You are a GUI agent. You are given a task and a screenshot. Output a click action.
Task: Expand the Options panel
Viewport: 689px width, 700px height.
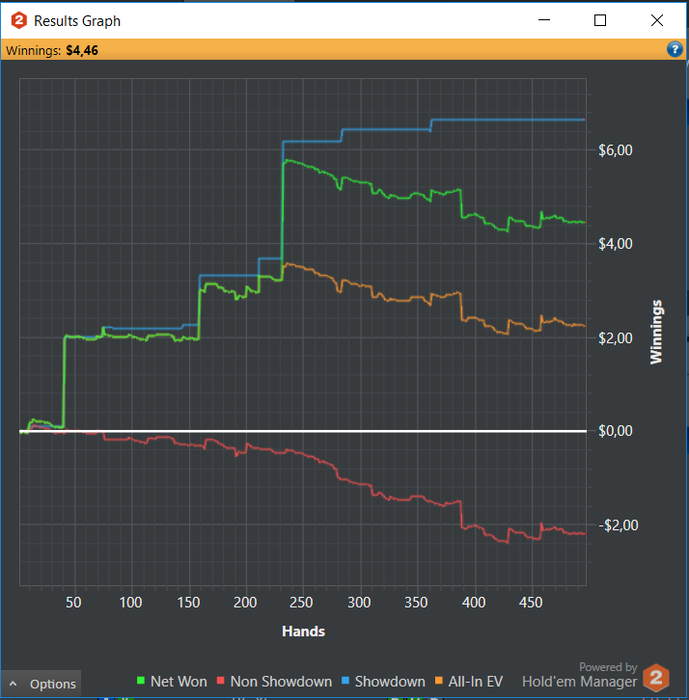[x=42, y=683]
